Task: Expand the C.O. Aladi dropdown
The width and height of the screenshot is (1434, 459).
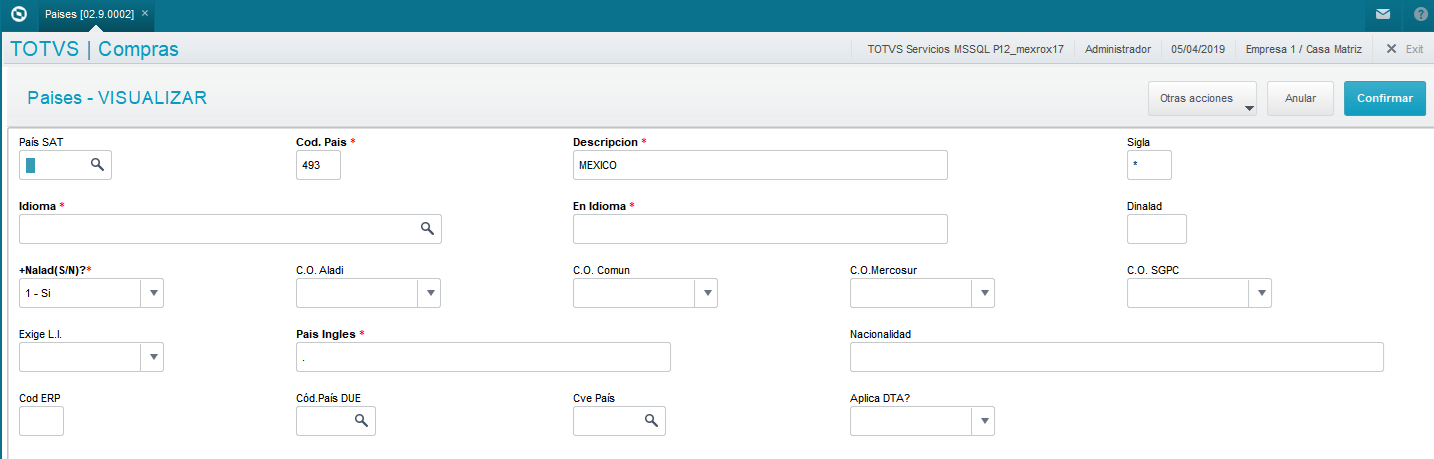Action: (x=429, y=293)
